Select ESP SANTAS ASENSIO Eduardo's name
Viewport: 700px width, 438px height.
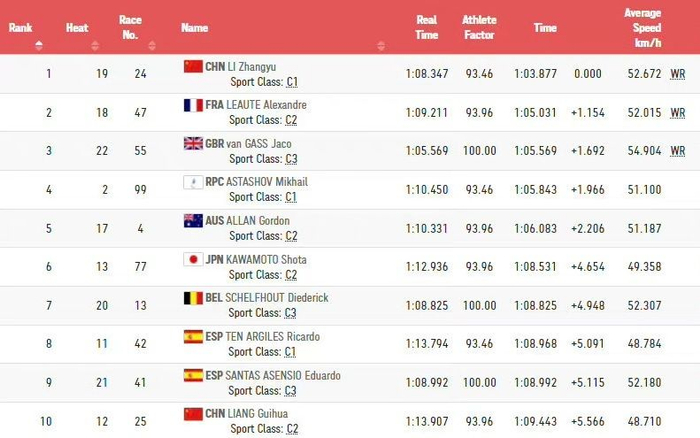289,375
